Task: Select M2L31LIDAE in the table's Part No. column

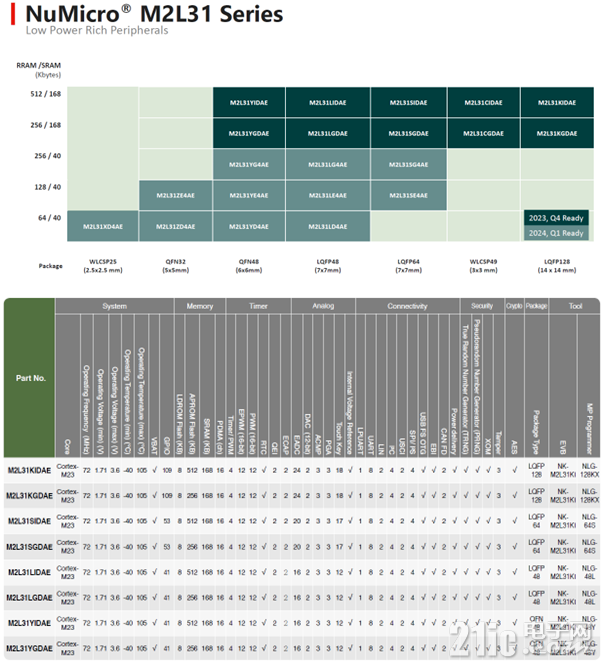Action: click(29, 572)
